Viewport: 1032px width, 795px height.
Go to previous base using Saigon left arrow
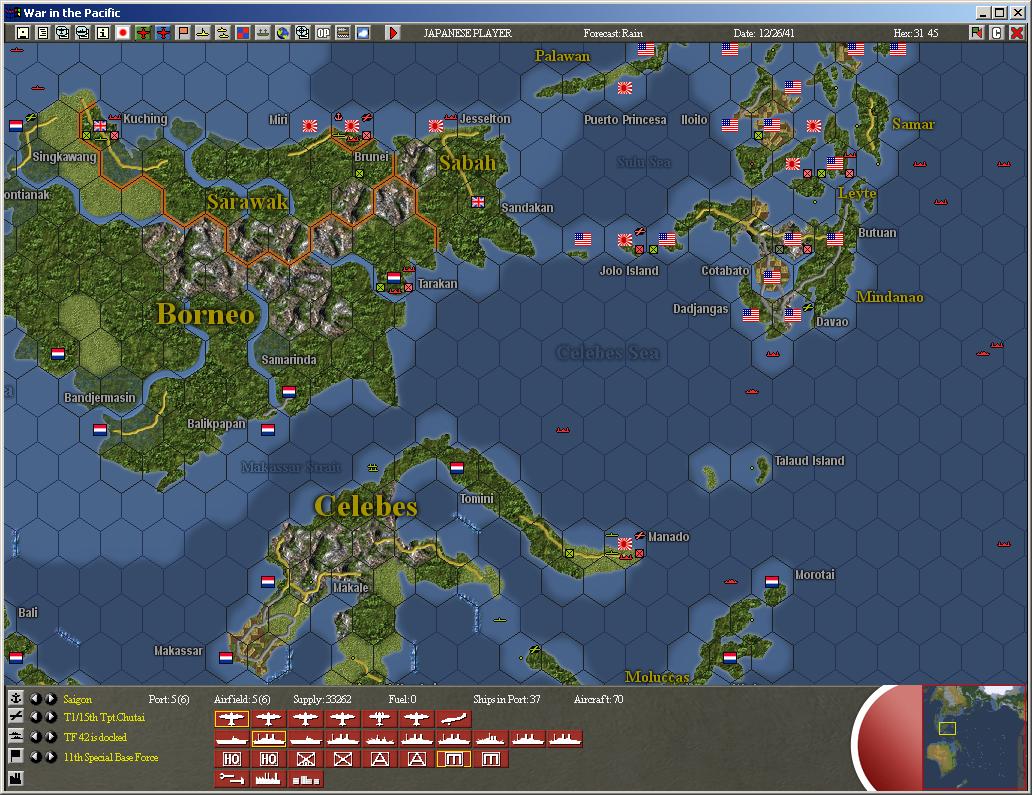(35, 698)
